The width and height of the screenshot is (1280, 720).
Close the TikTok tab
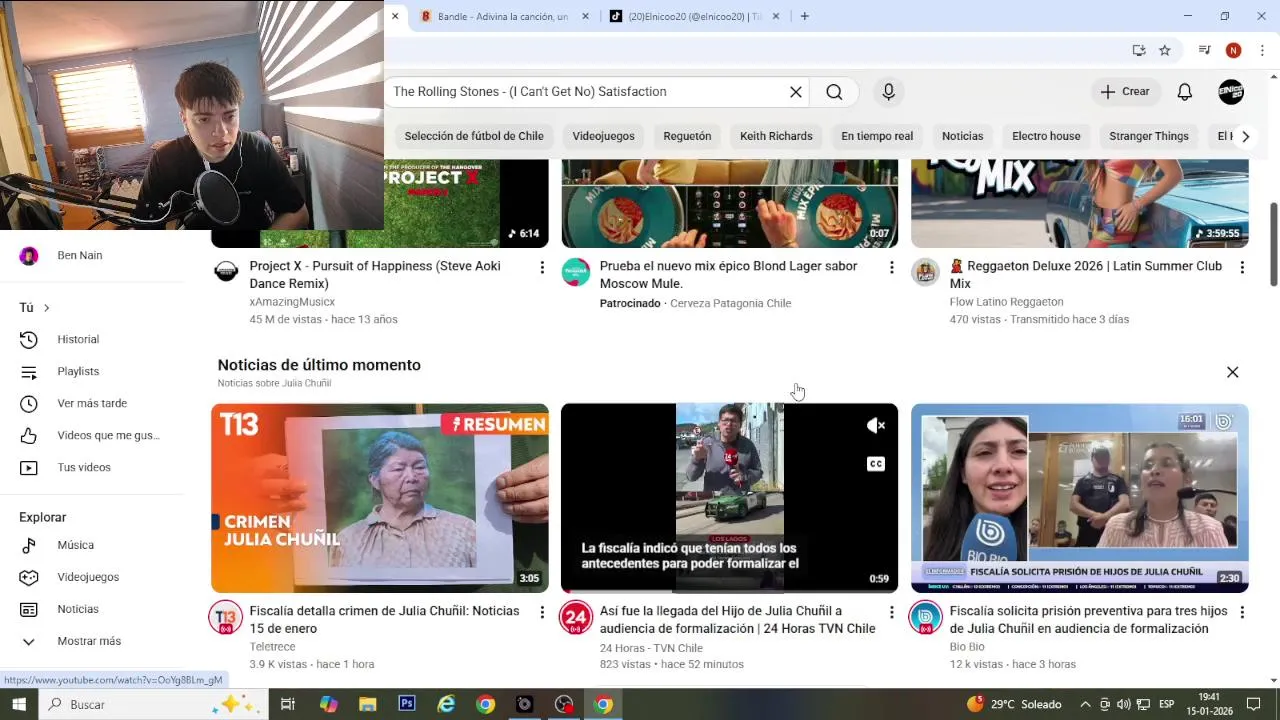pos(776,16)
